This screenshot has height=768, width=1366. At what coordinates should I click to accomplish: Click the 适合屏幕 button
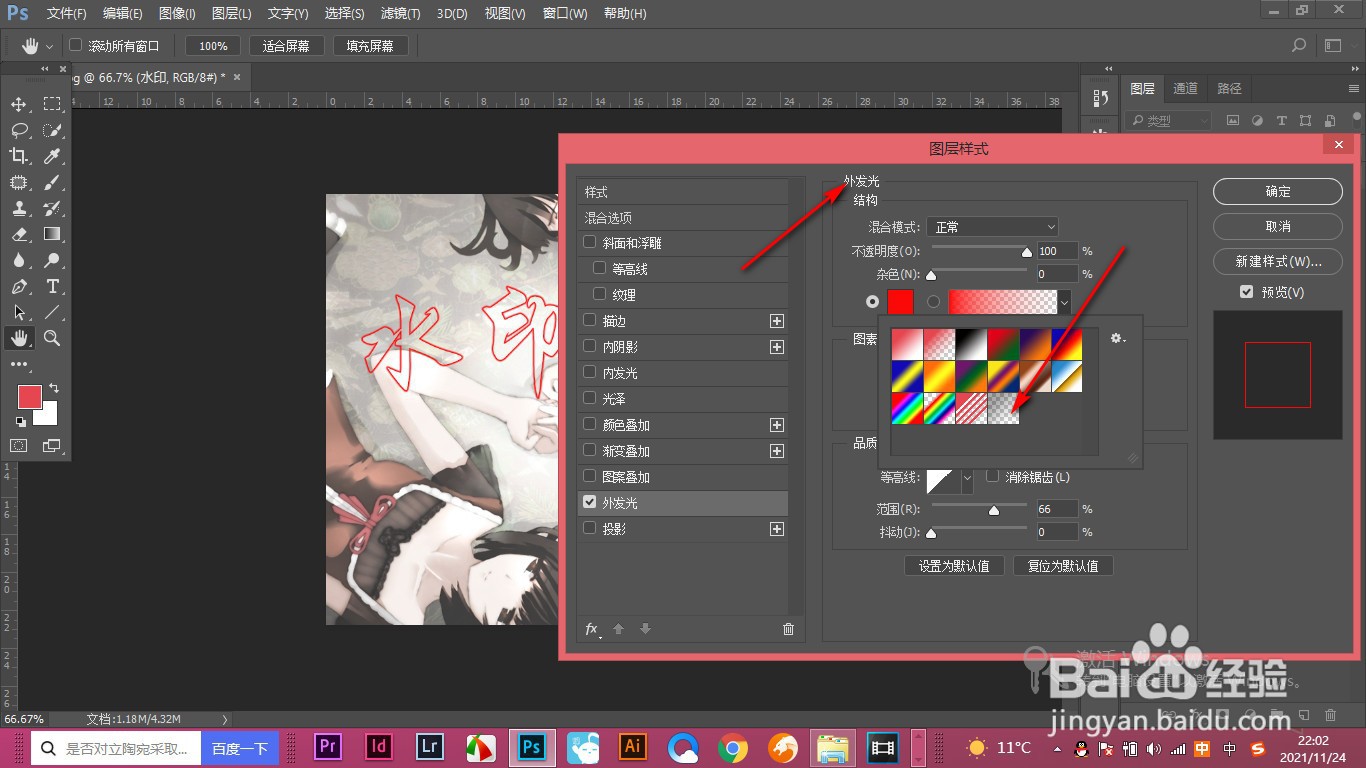pos(286,46)
